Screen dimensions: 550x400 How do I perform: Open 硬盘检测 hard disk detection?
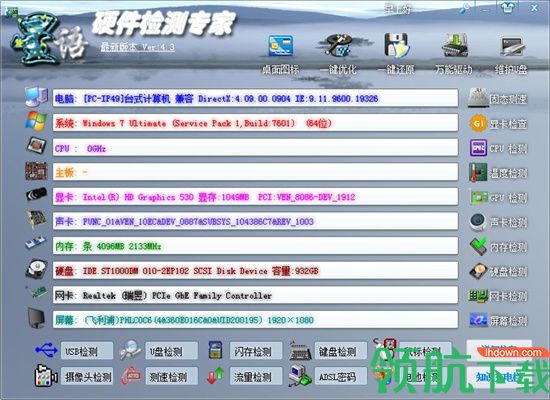pos(498,271)
